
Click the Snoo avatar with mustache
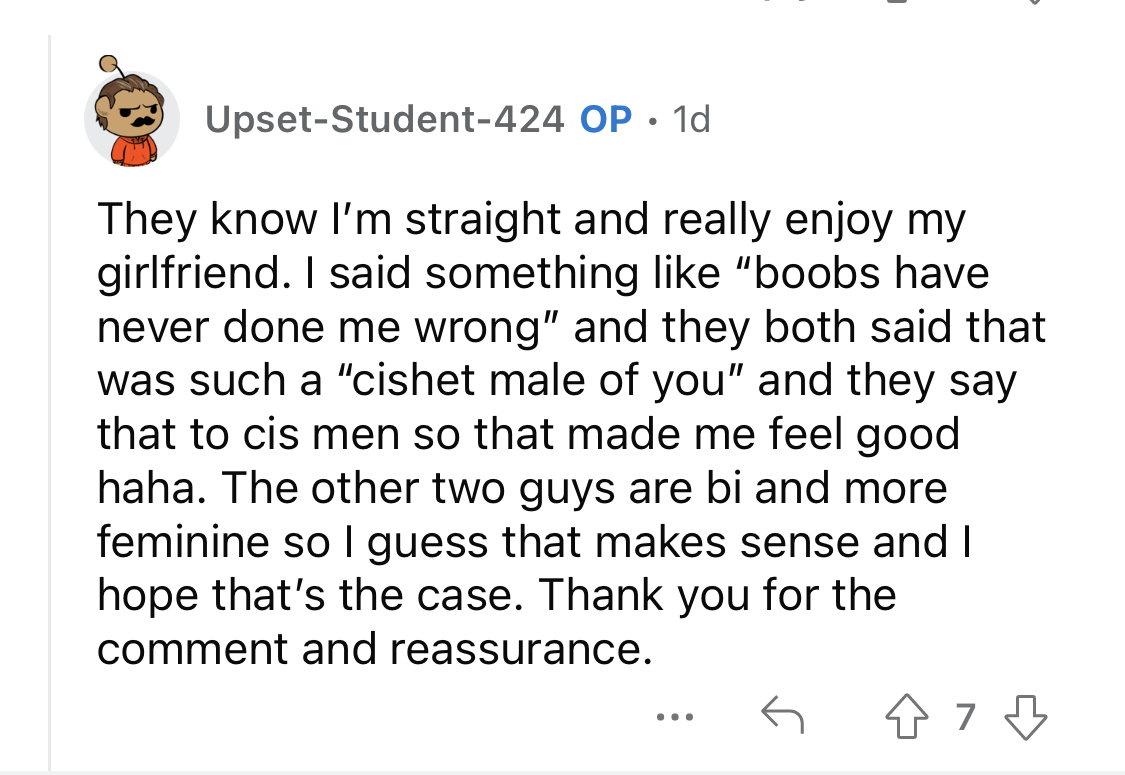132,118
